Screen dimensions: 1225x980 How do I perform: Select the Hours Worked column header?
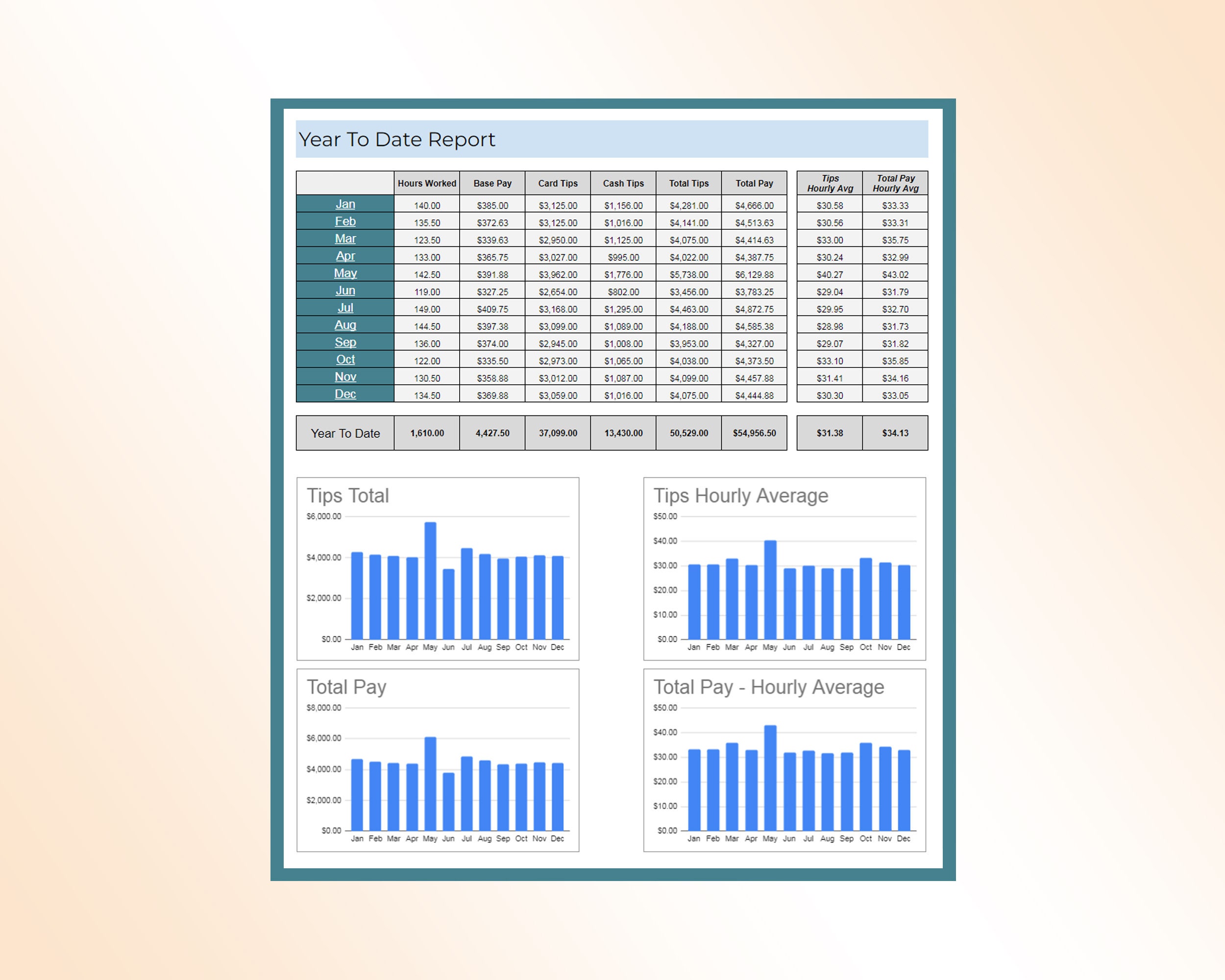(426, 183)
